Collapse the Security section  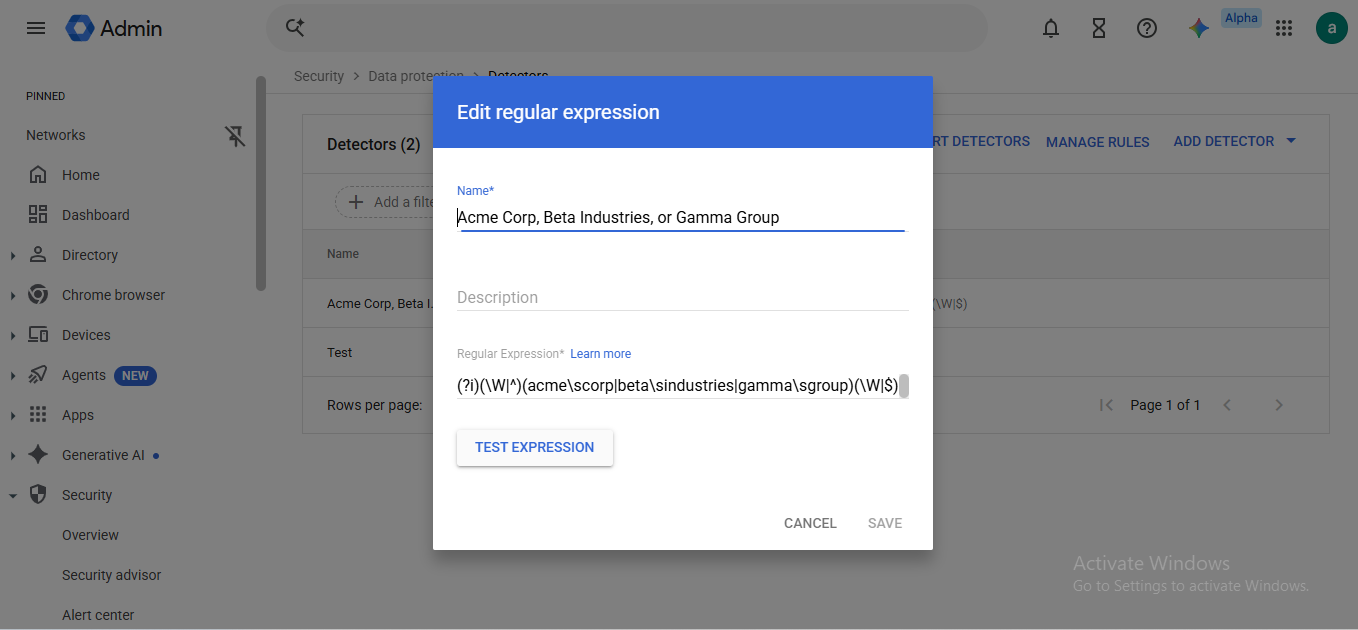[x=13, y=496]
